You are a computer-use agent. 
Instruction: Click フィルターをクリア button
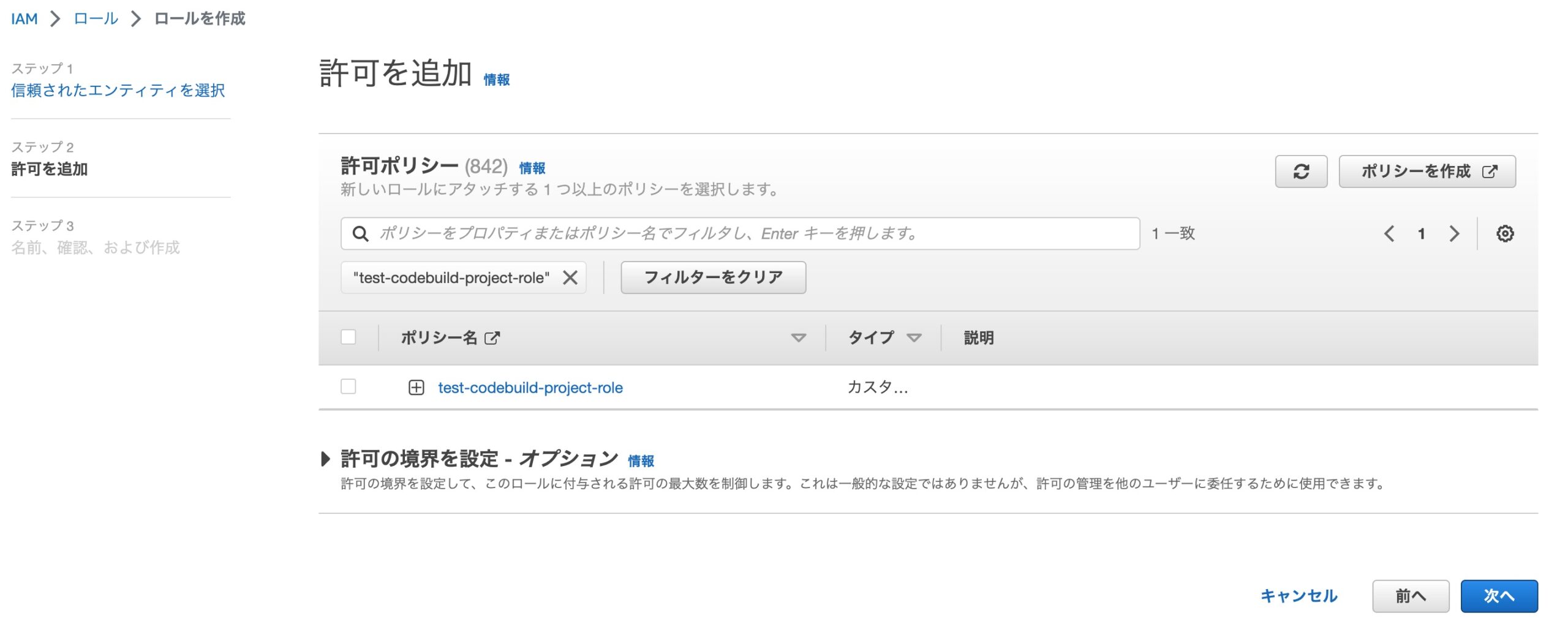click(713, 277)
